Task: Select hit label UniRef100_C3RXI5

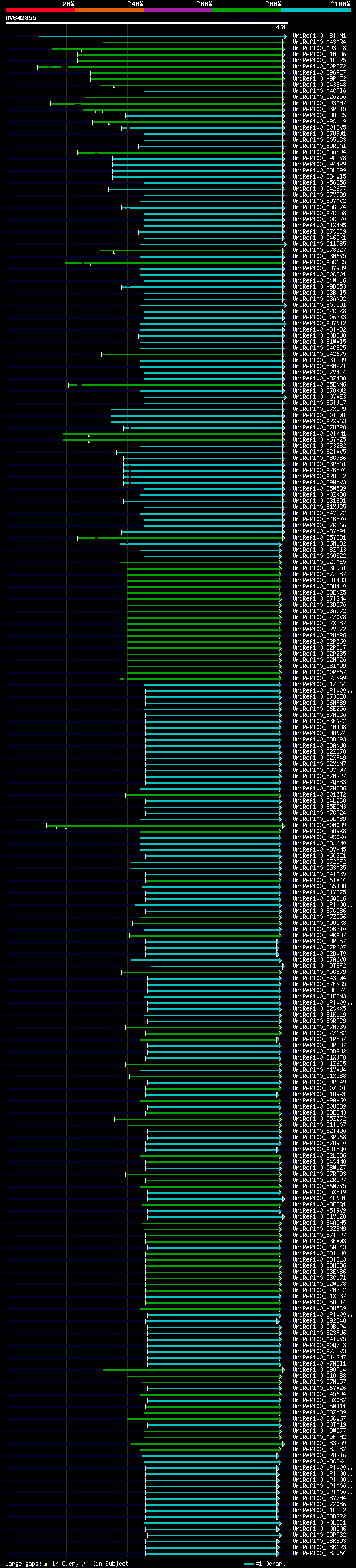Action: click(319, 109)
